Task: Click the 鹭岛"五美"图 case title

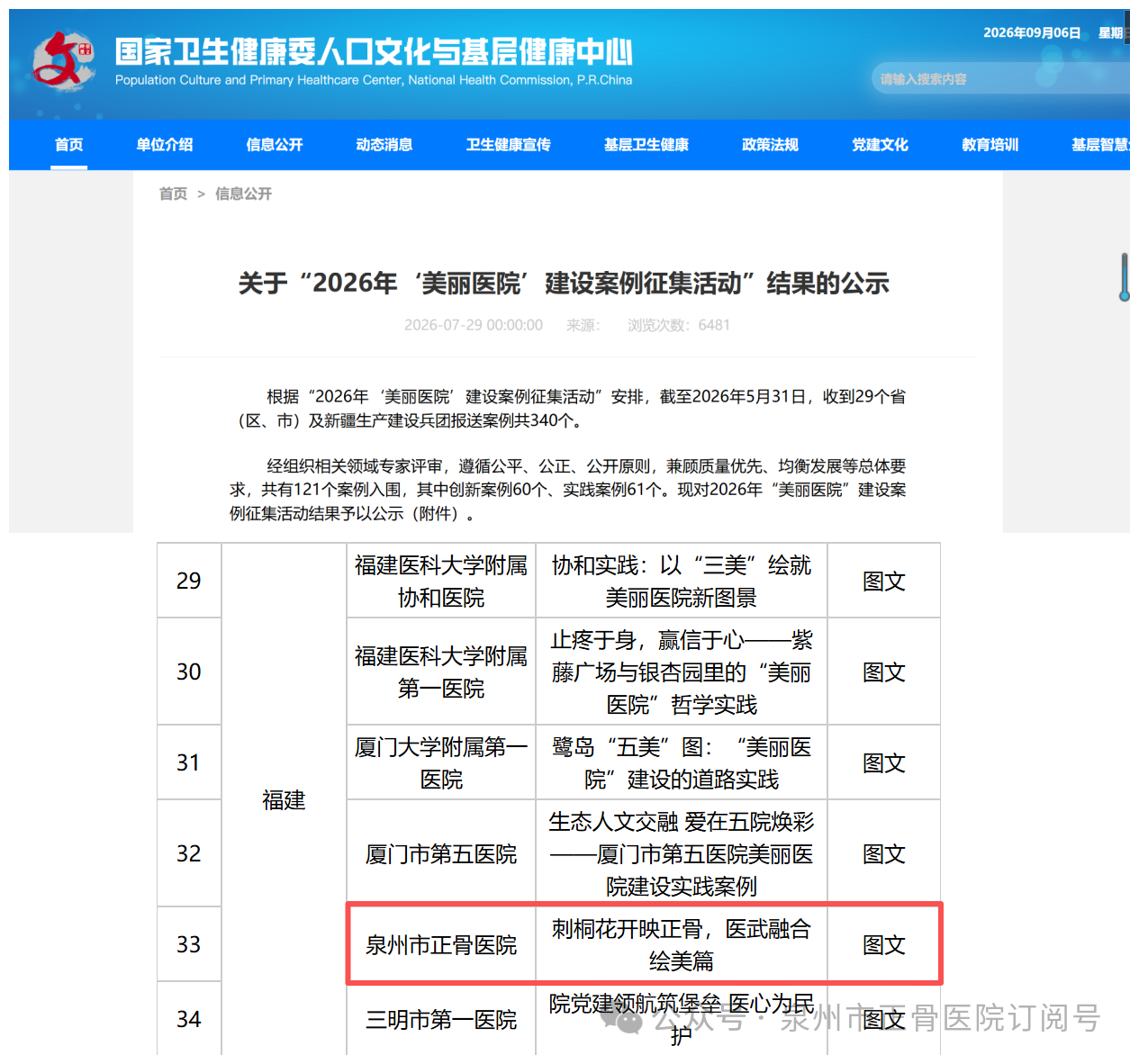Action: tap(682, 762)
